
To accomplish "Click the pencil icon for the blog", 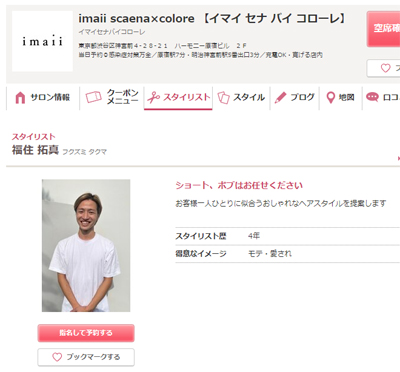I will [x=280, y=97].
